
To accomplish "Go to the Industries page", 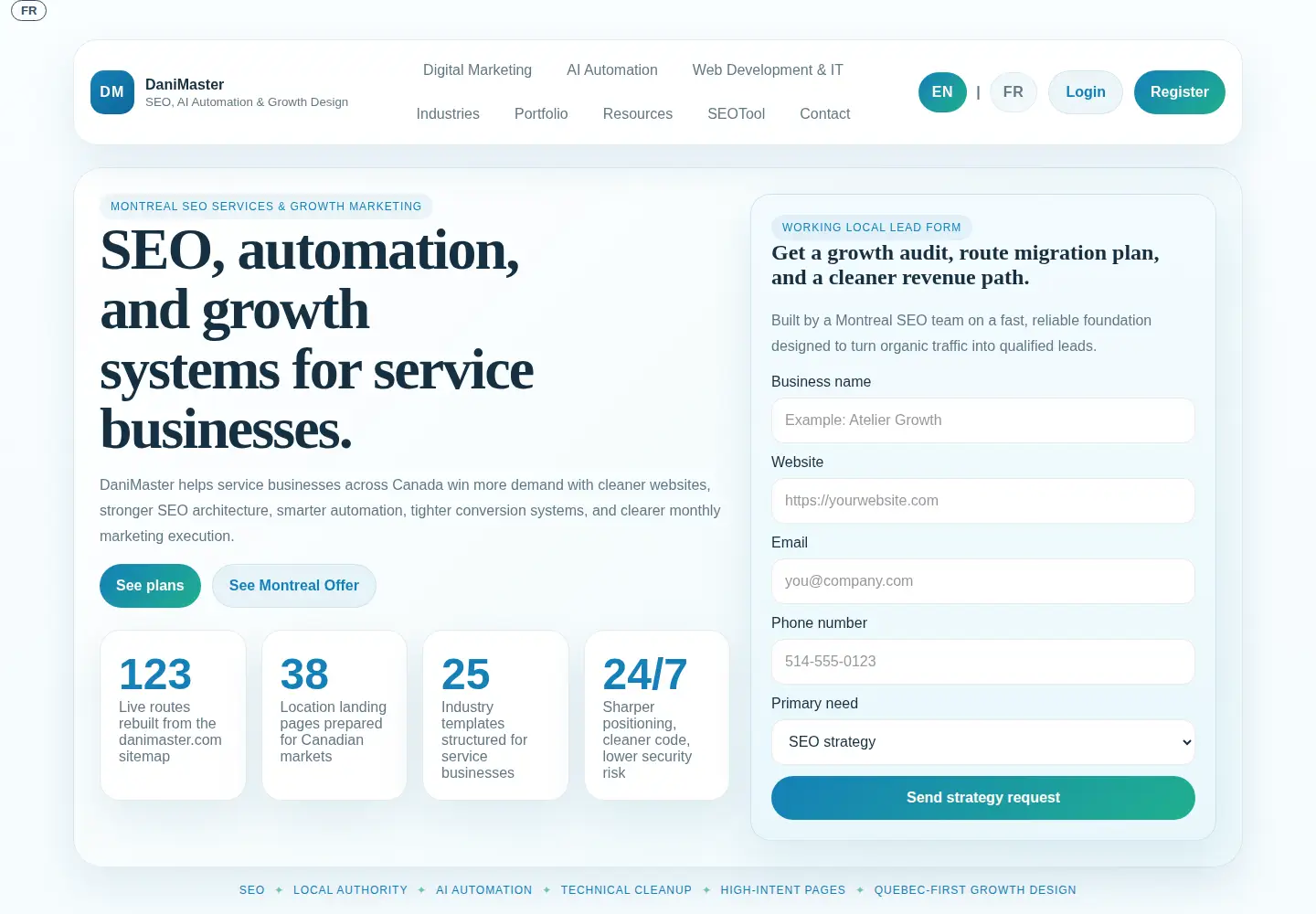I will point(448,114).
